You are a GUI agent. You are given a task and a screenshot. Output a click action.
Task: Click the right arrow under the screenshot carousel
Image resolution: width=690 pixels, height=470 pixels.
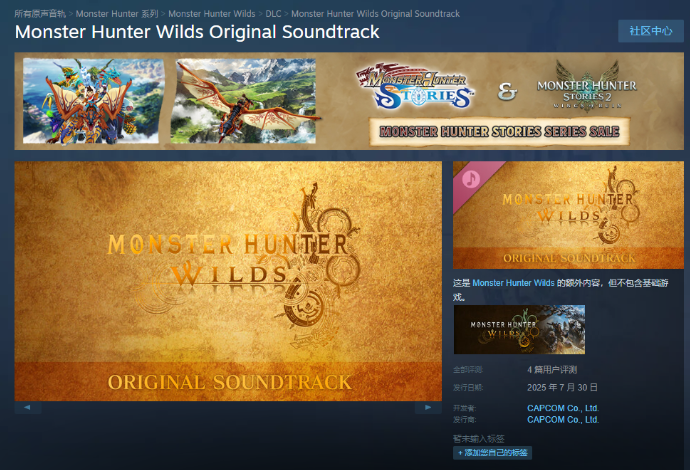tap(428, 408)
